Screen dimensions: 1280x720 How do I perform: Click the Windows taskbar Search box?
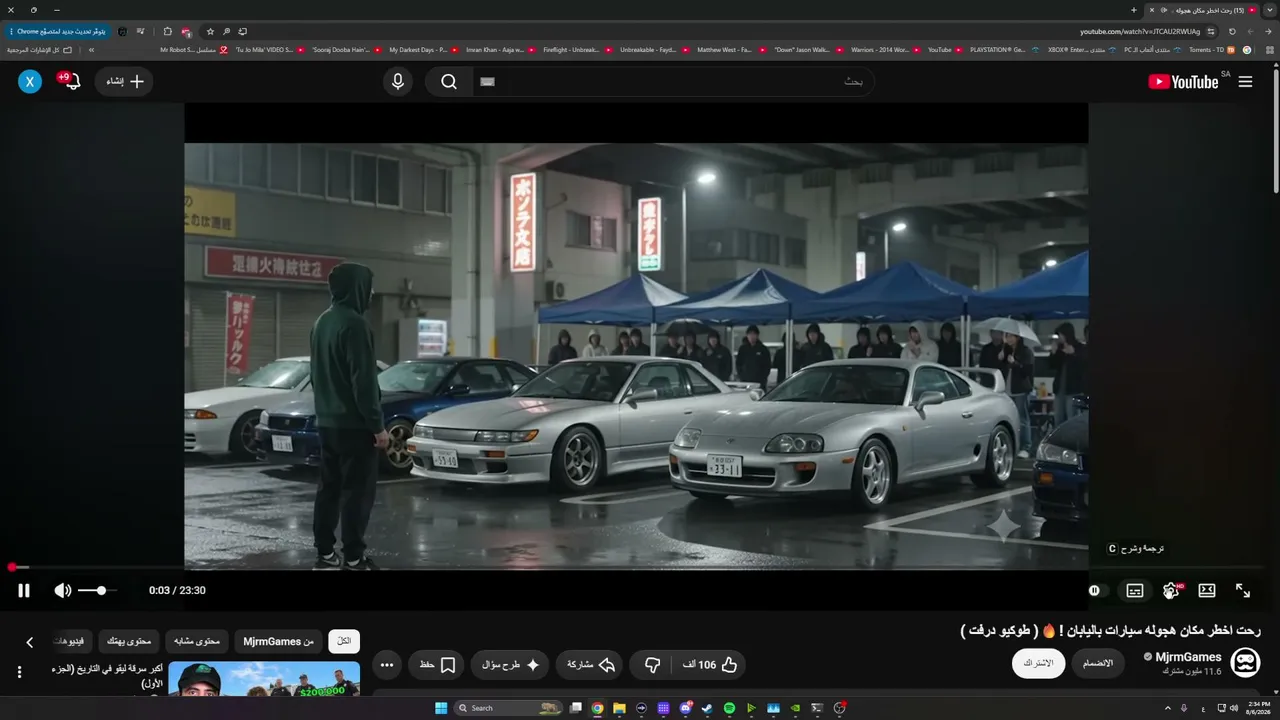tap(509, 708)
